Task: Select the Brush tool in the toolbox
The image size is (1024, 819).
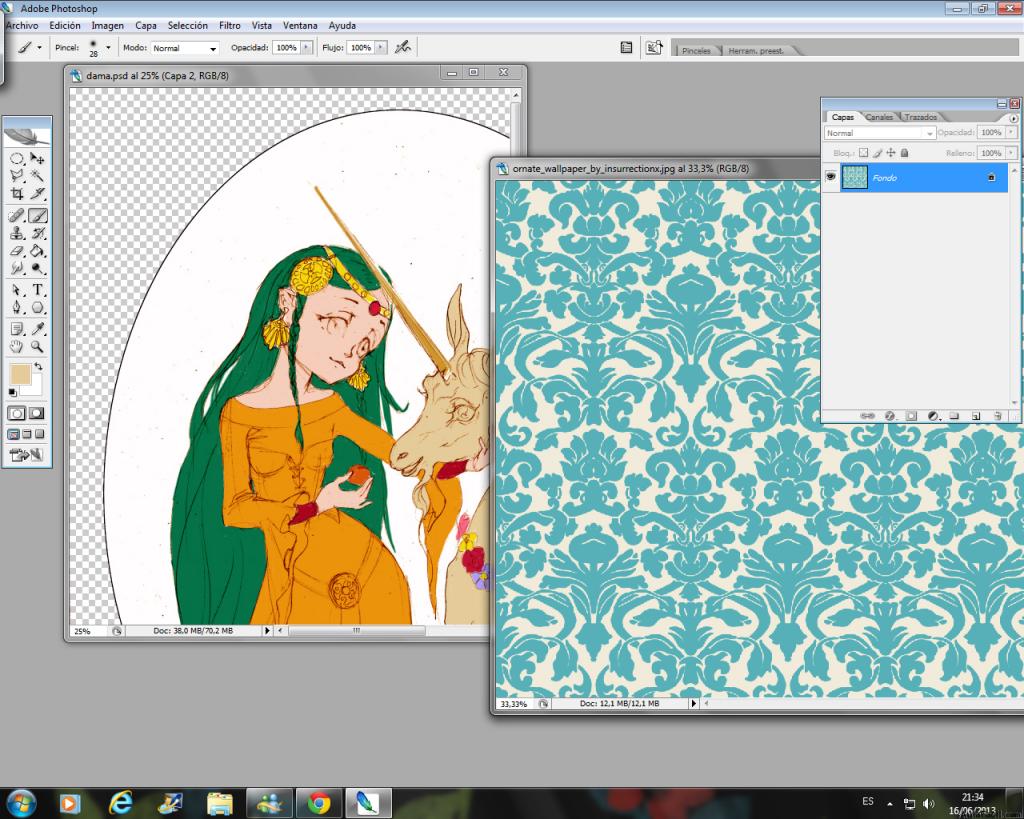Action: [x=37, y=216]
